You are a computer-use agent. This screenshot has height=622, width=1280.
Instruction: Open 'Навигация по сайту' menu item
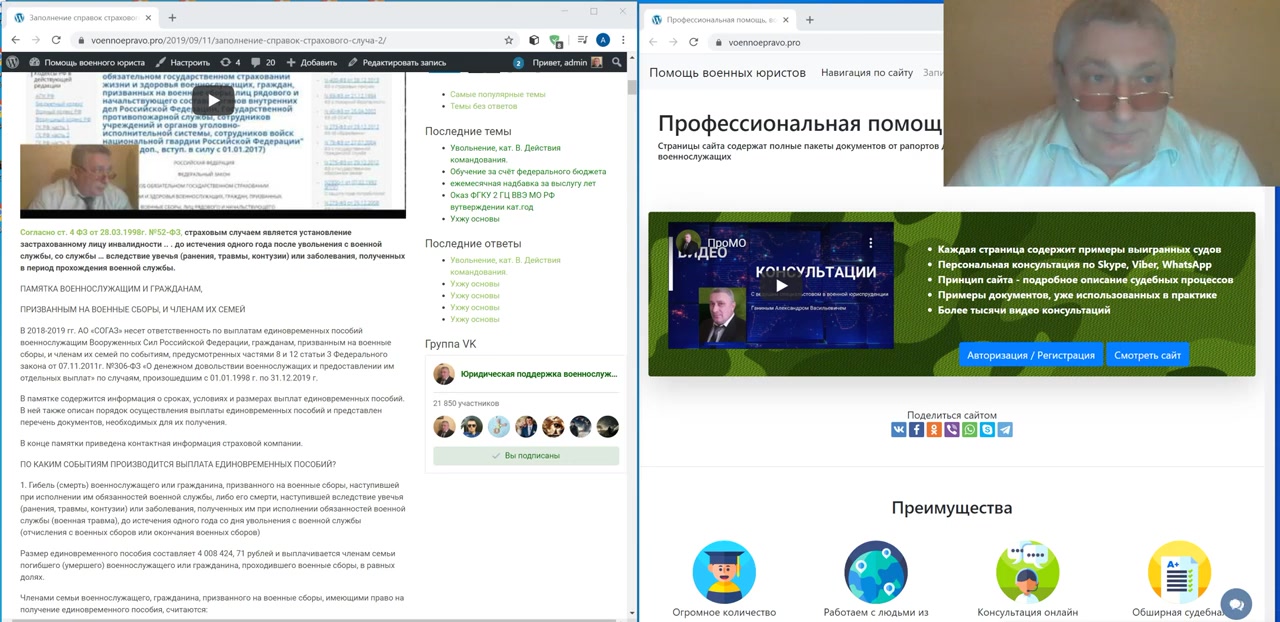tap(866, 73)
